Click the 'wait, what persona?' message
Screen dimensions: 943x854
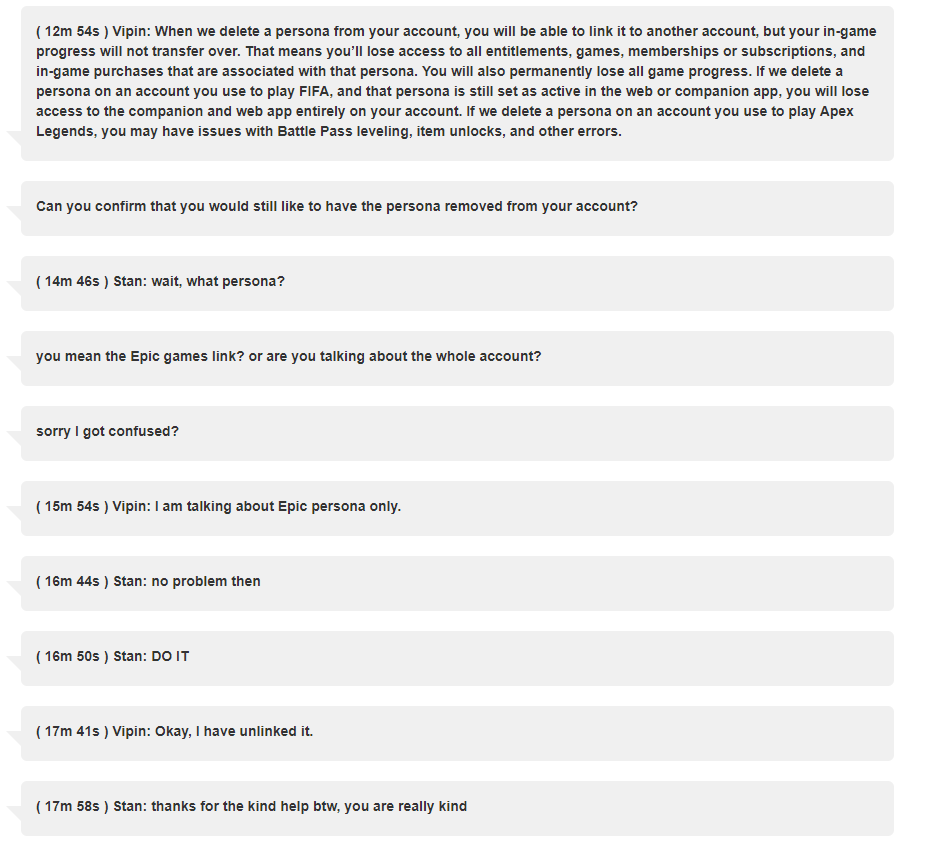tap(457, 283)
